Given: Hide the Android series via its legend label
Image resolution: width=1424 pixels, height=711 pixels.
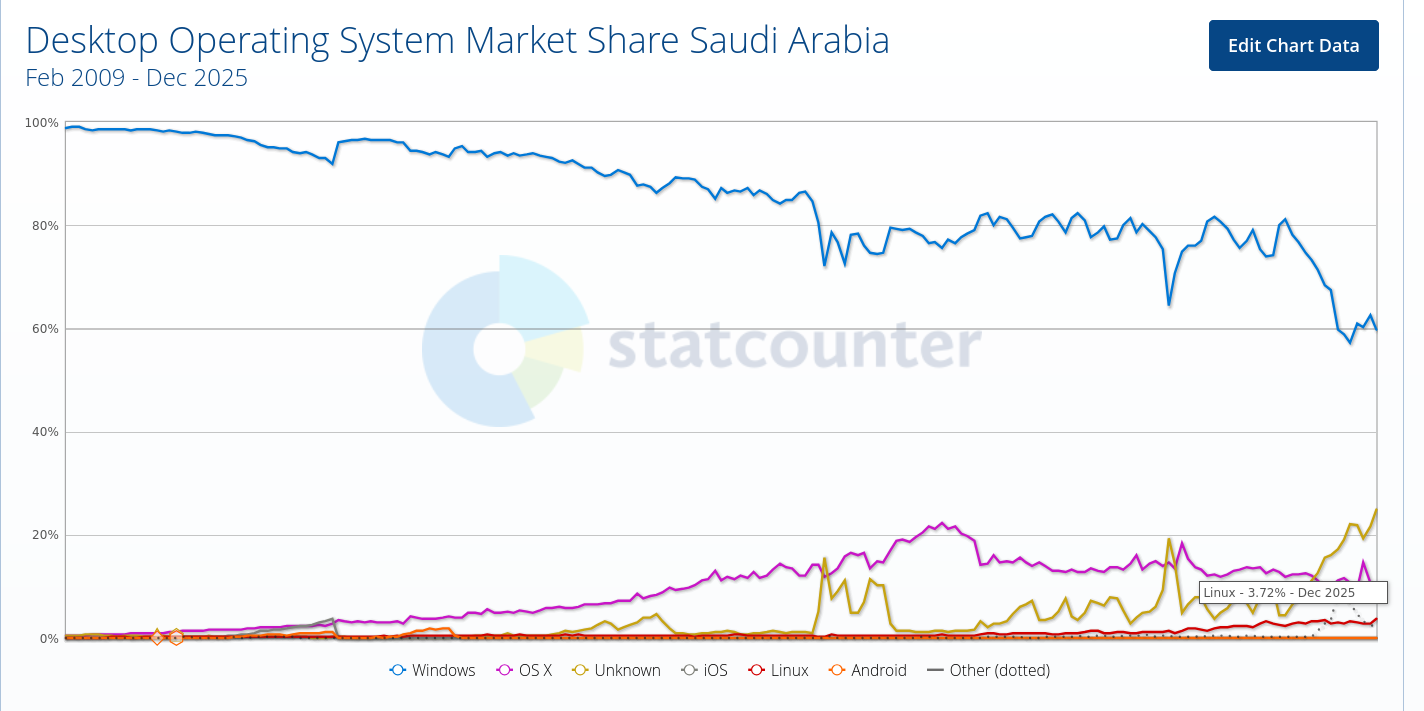Looking at the screenshot, I should click(878, 671).
